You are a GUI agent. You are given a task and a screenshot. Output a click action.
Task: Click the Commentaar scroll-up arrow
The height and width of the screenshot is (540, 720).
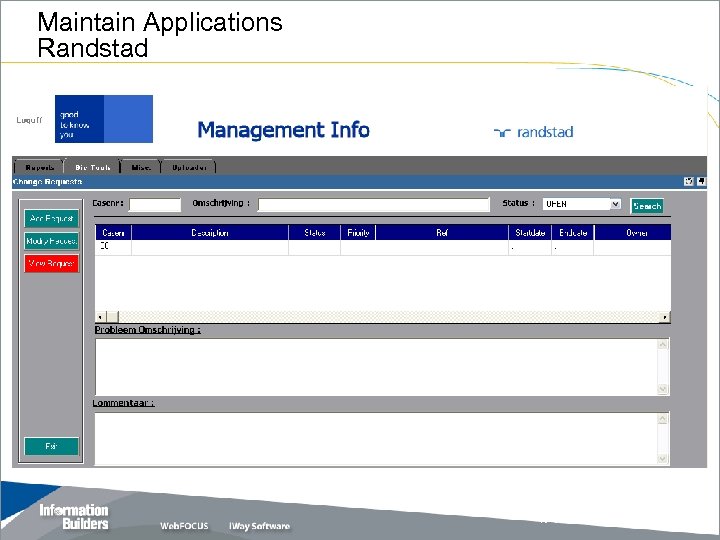click(663, 419)
